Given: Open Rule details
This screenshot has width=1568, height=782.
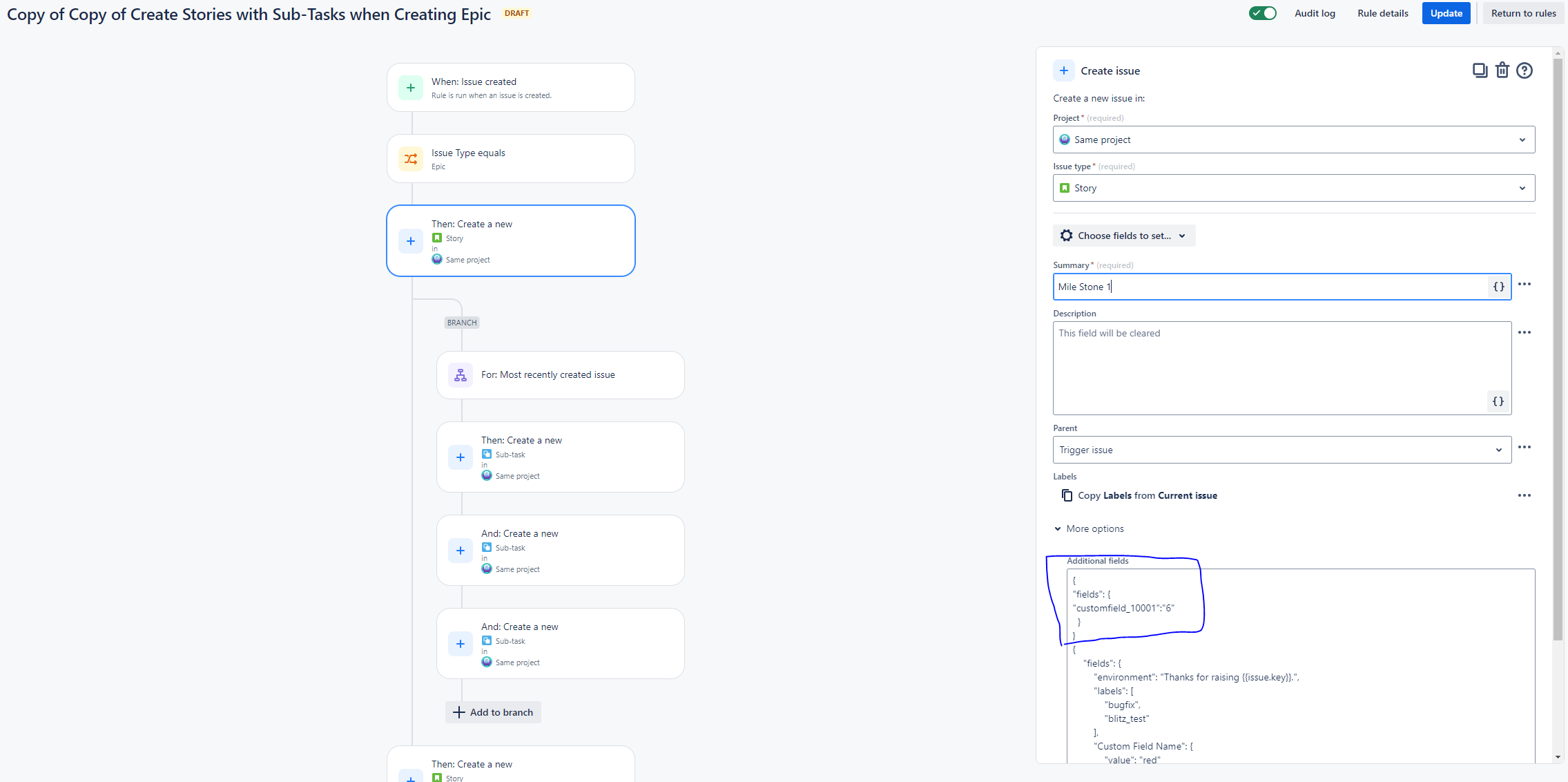Looking at the screenshot, I should [1382, 13].
